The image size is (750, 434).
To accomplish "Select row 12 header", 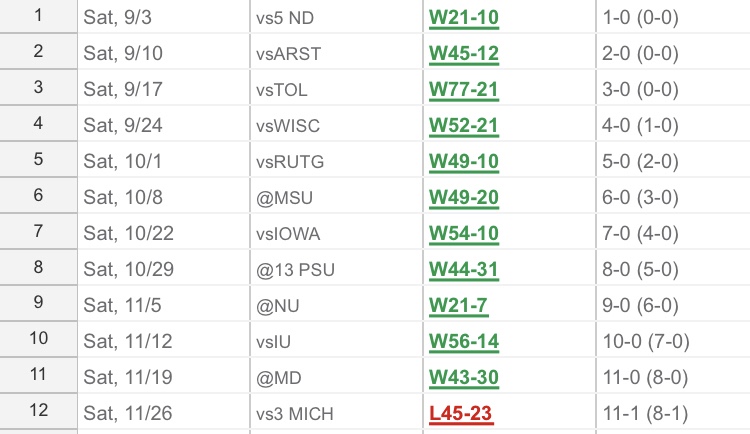I will pos(38,412).
